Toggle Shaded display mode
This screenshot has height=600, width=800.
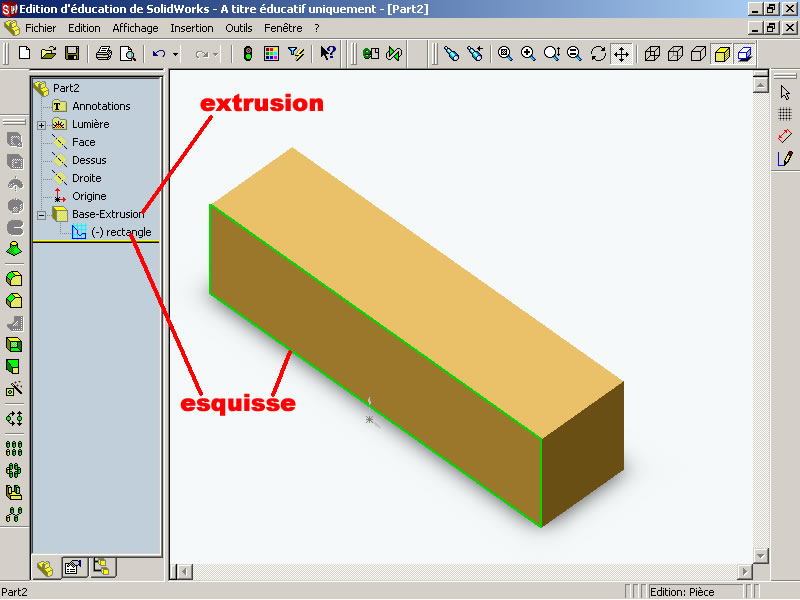tap(722, 54)
